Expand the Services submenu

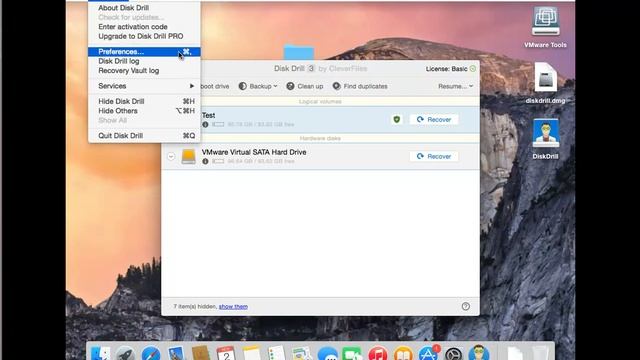[x=144, y=86]
